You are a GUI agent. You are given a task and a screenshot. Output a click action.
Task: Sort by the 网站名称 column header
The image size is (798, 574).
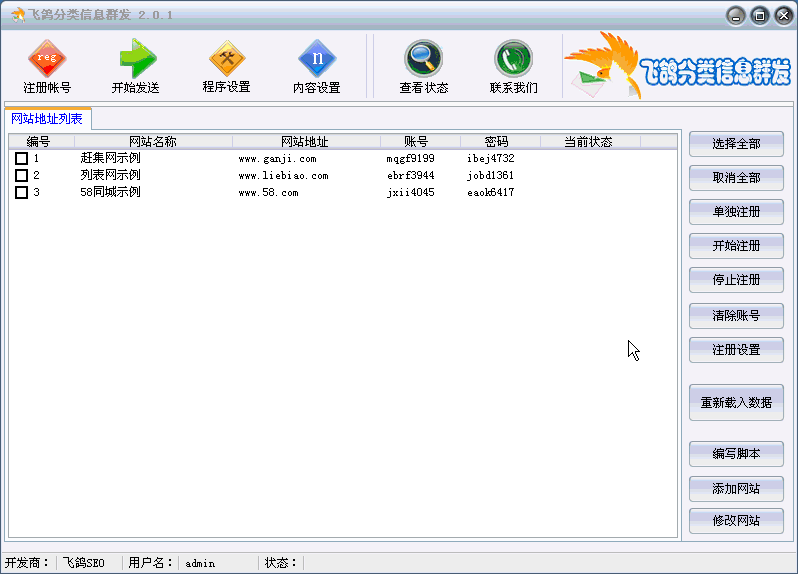[x=153, y=141]
